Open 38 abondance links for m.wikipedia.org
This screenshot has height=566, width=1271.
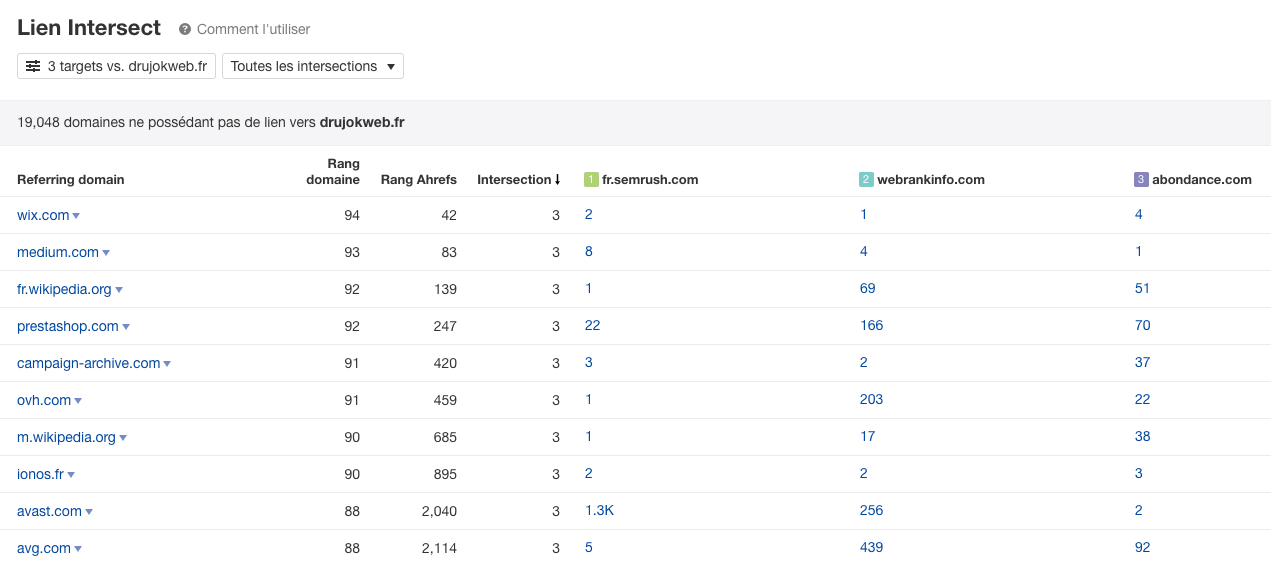(1142, 436)
